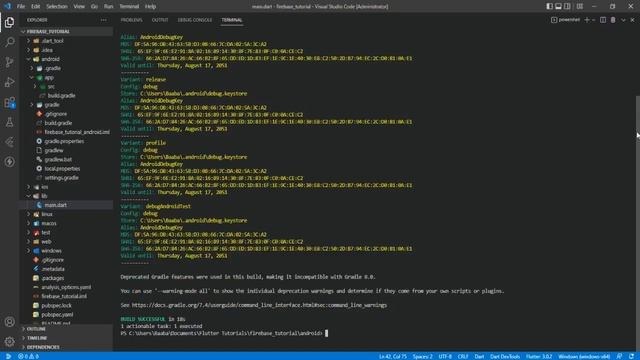Open the Extensions view
This screenshot has width=640, height=360.
9,102
